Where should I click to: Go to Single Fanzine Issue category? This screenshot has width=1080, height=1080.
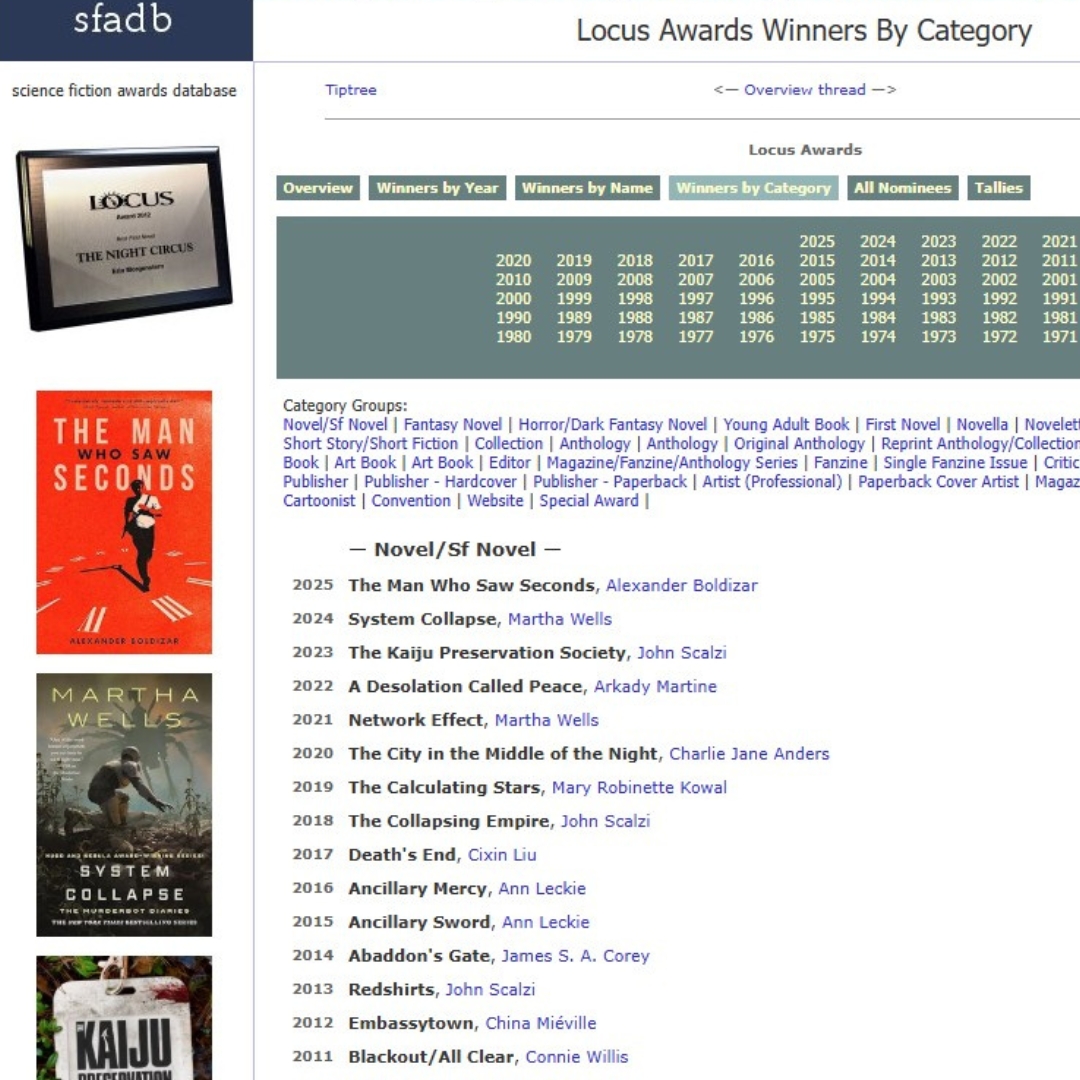(955, 463)
